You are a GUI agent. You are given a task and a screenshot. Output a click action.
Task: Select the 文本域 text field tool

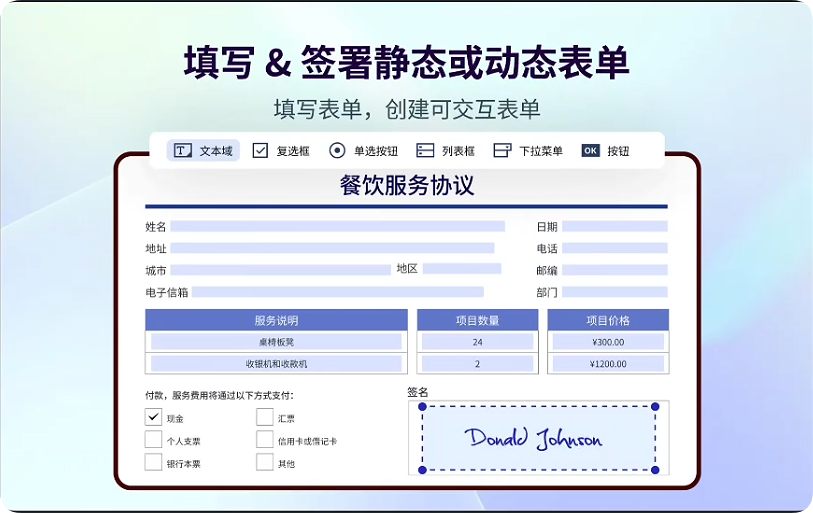(203, 151)
